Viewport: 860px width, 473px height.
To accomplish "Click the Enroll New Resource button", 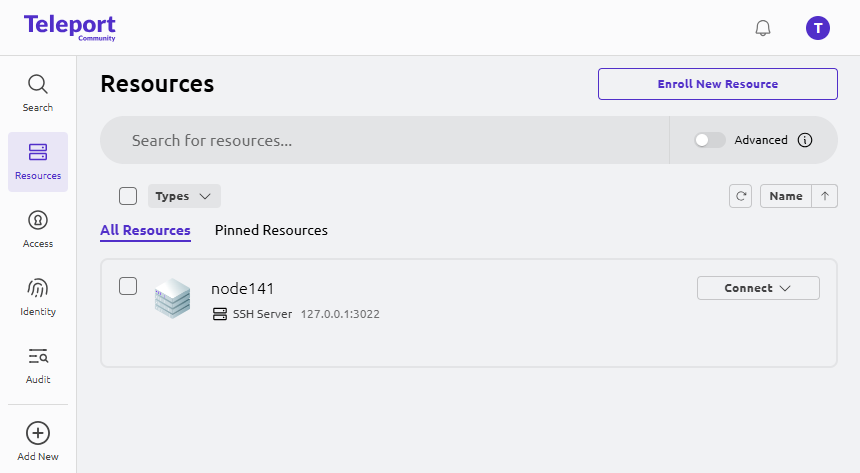I will point(717,84).
